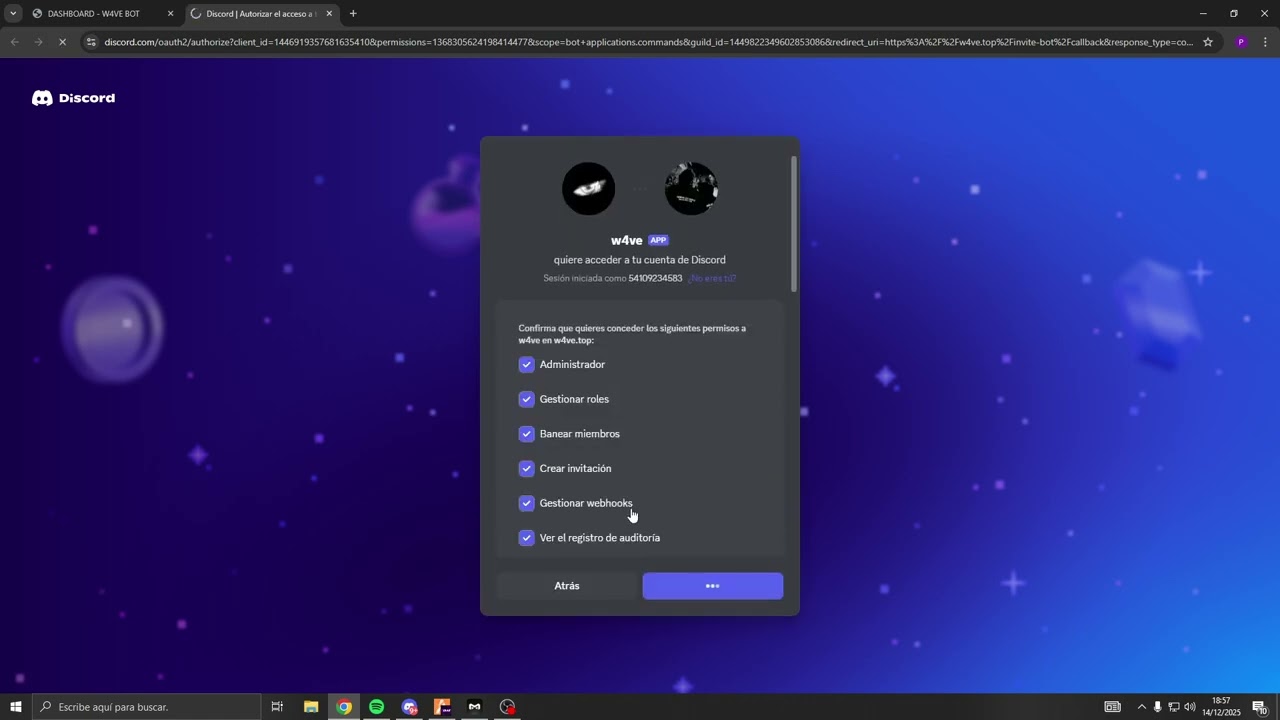Follow the '¿No eres tú?' link
1280x720 pixels.
click(x=712, y=278)
